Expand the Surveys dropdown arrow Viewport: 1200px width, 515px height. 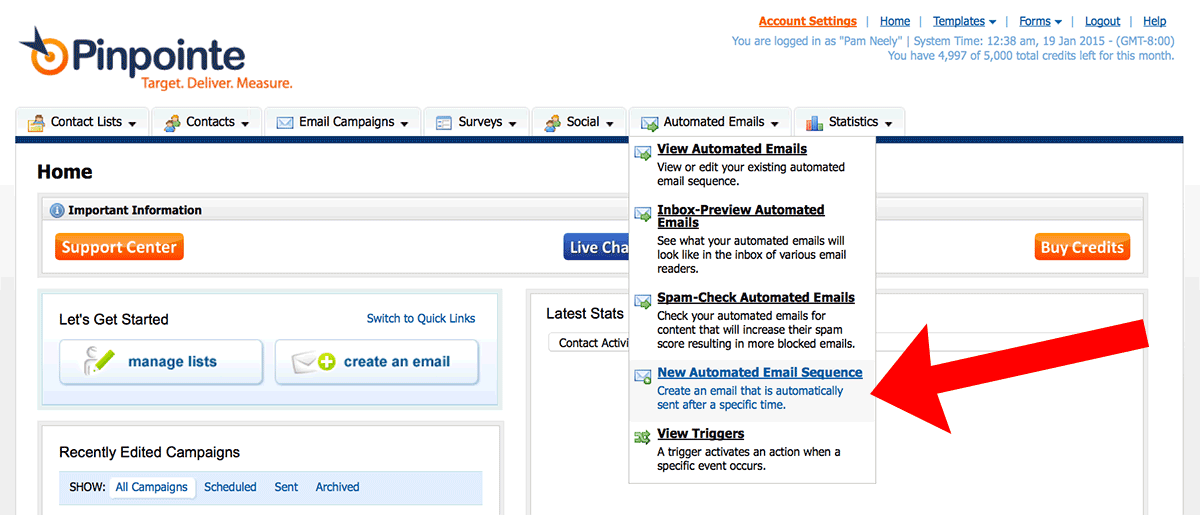[x=512, y=124]
